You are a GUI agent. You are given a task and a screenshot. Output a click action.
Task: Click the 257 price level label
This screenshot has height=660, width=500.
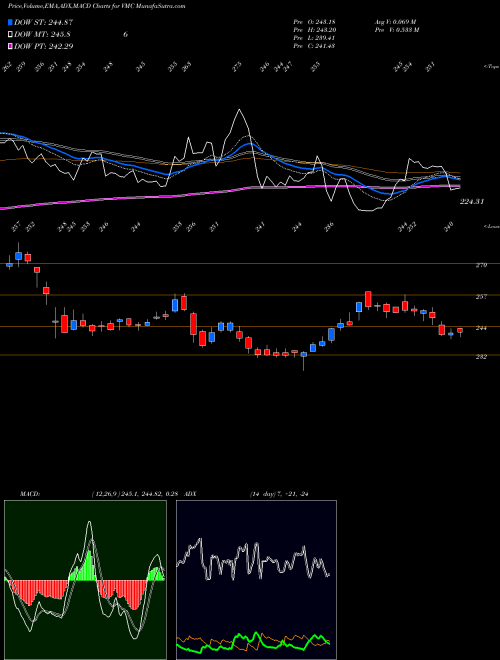pos(481,297)
